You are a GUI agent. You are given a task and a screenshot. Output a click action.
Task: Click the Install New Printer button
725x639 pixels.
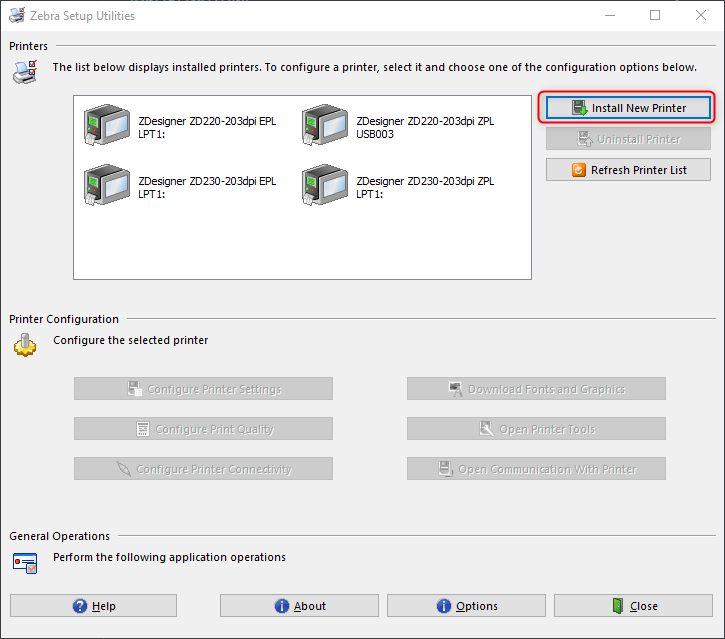tap(628, 108)
